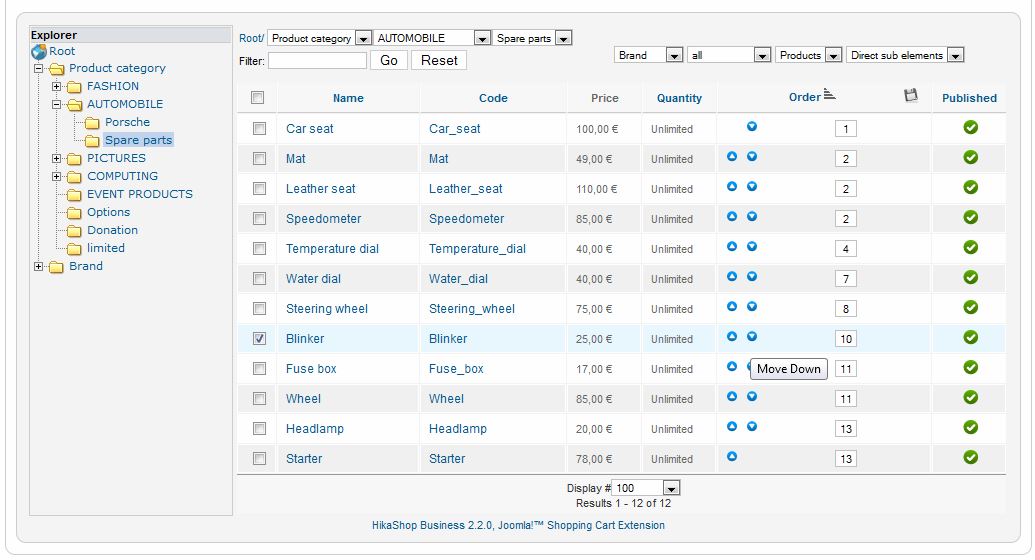Viewport: 1035px width, 560px height.
Task: Open the Spare parts breadcrumb dropdown
Action: [x=532, y=38]
